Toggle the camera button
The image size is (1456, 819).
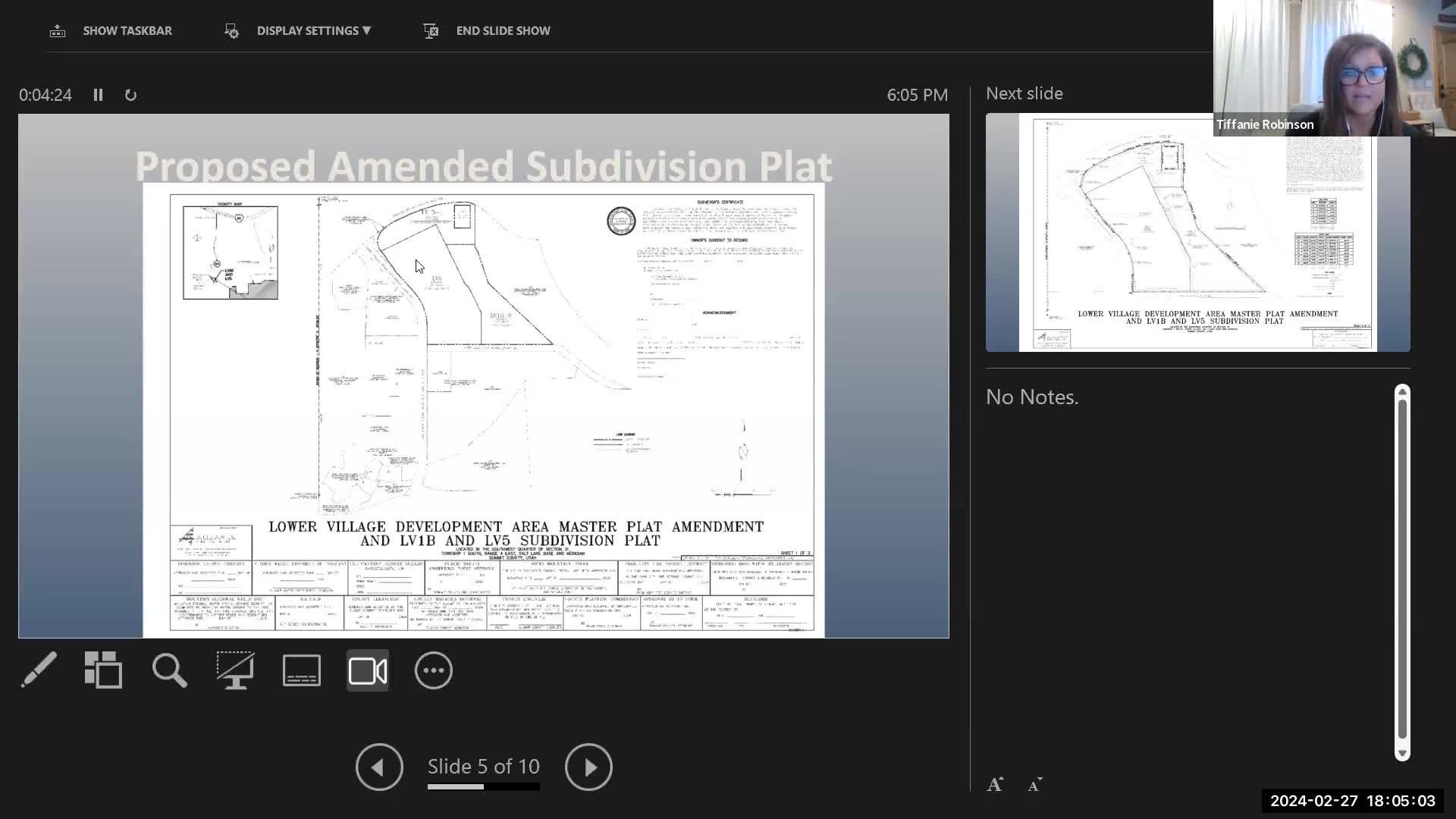368,670
